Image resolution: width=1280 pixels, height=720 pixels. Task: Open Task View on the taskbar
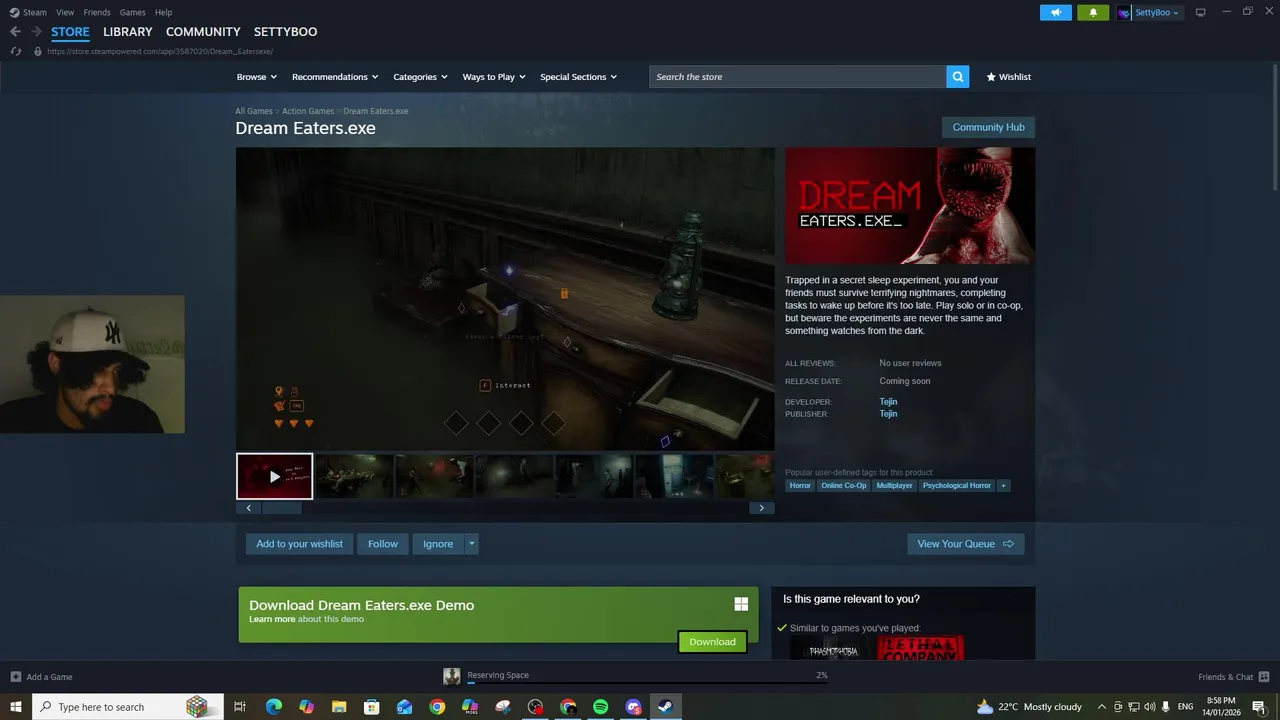click(x=240, y=707)
